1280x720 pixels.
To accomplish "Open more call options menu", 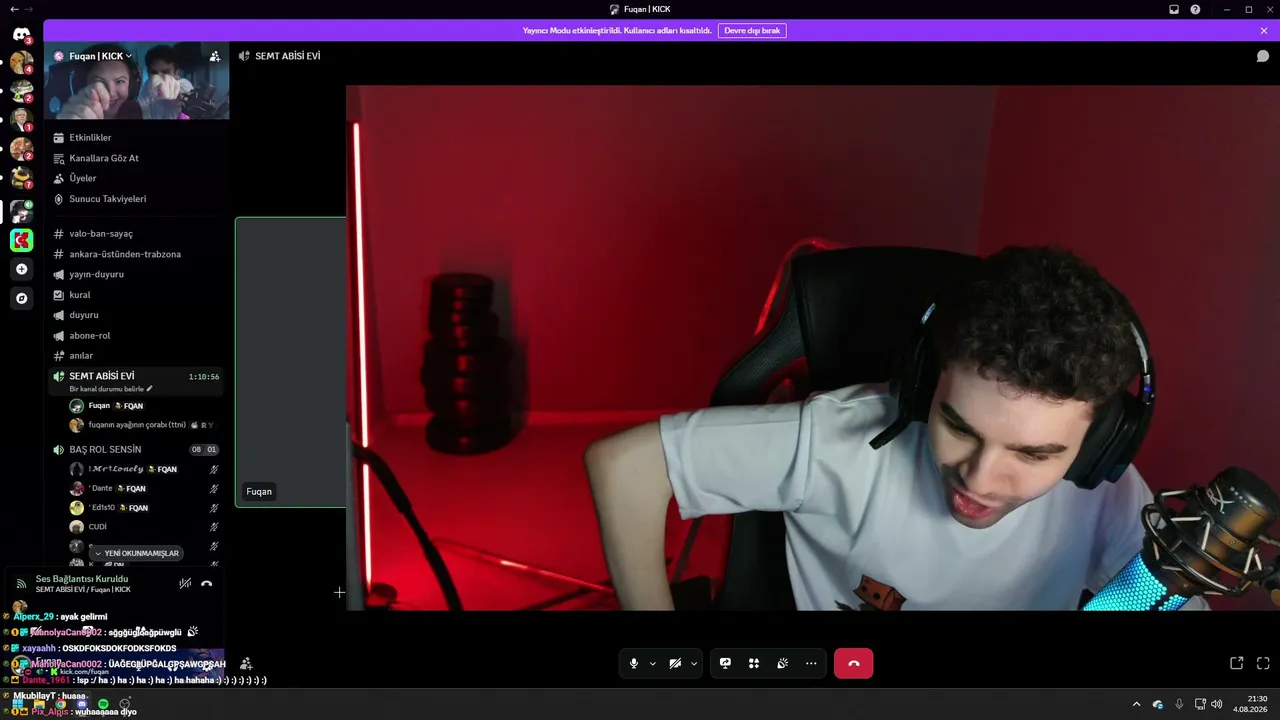I will (x=811, y=663).
